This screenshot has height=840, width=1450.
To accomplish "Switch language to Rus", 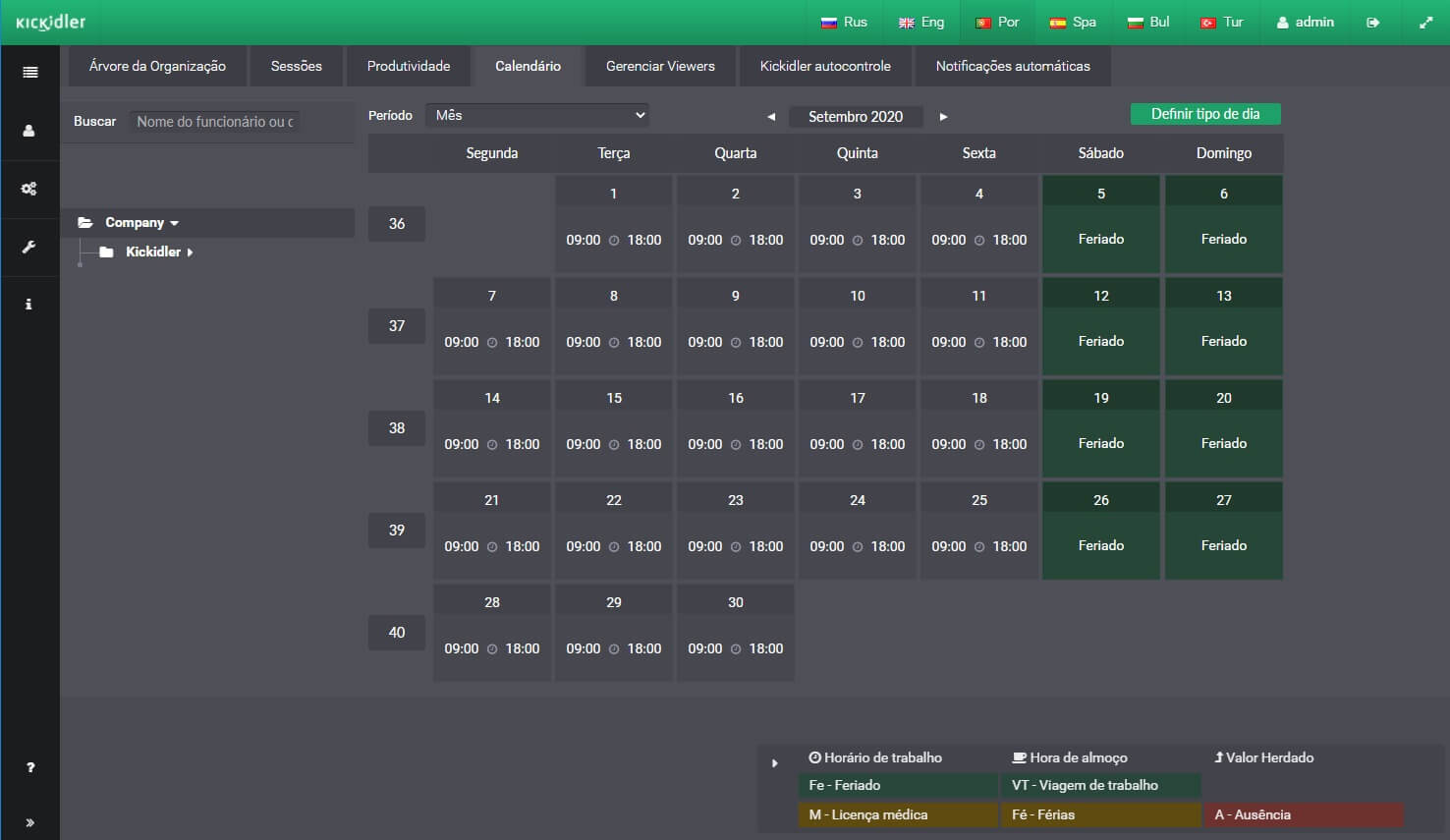I will pyautogui.click(x=844, y=23).
